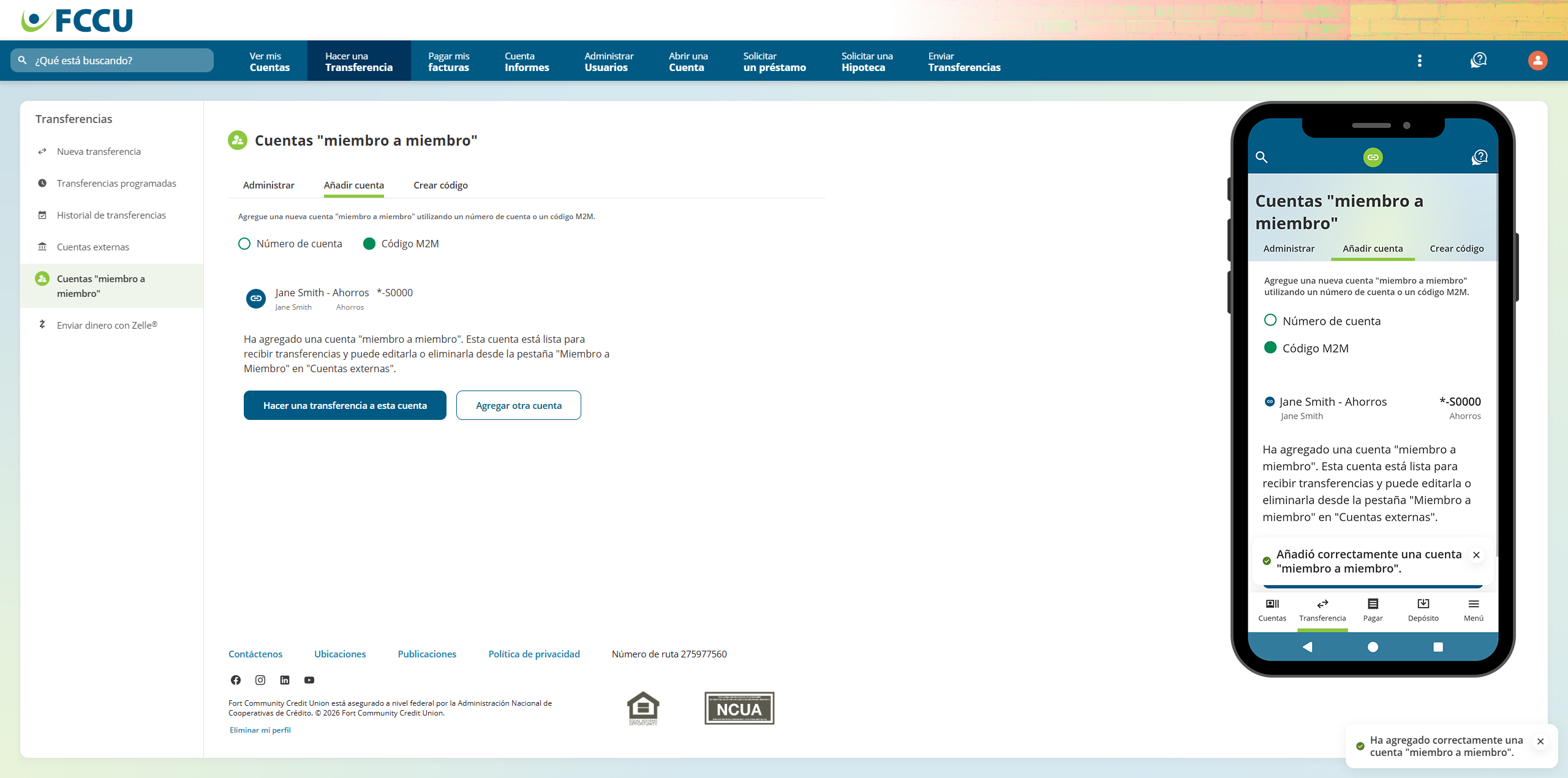Click the search magnifier icon in the navigation bar
Viewport: 1568px width, 778px height.
click(x=23, y=60)
